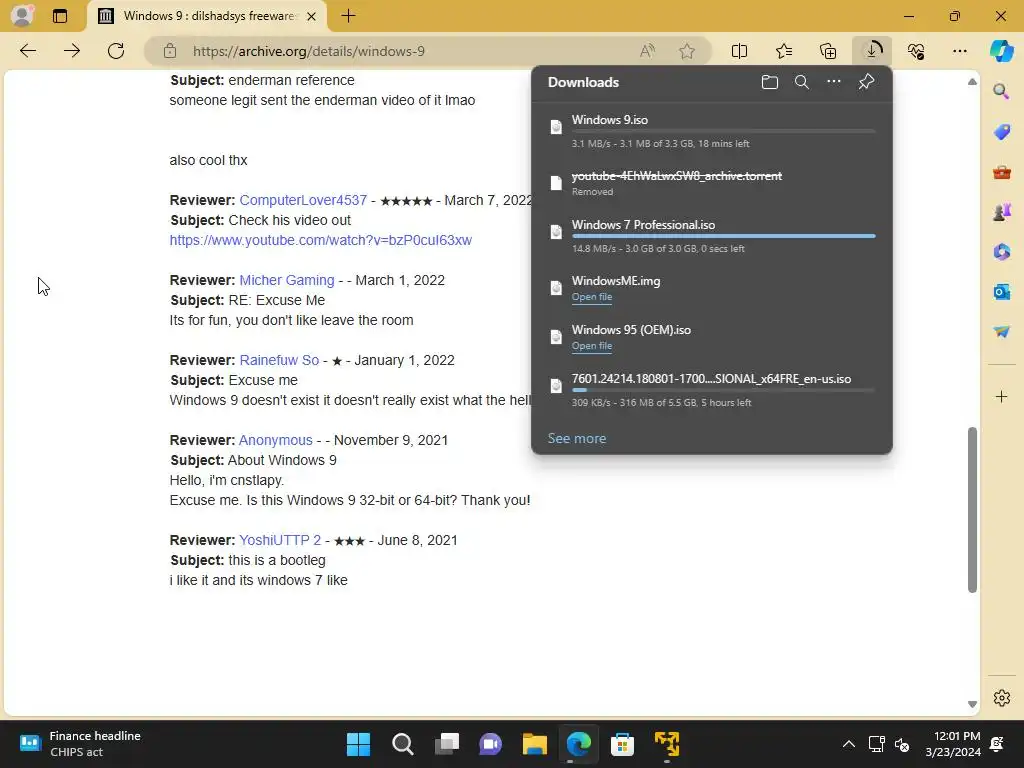Open more options in Downloads panel
Screen dimensions: 1024x768
click(x=834, y=82)
